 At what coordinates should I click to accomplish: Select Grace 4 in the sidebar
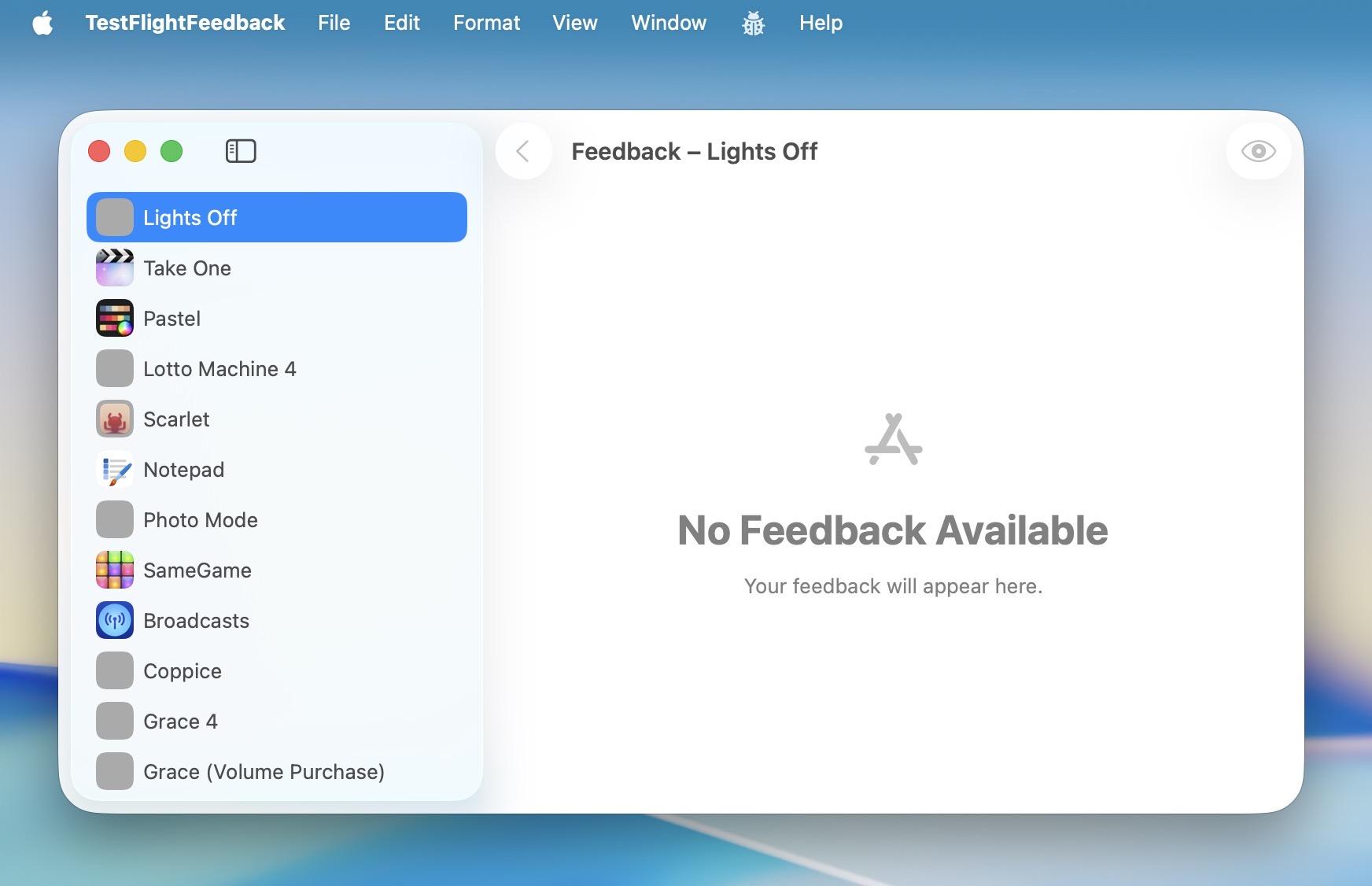(277, 722)
